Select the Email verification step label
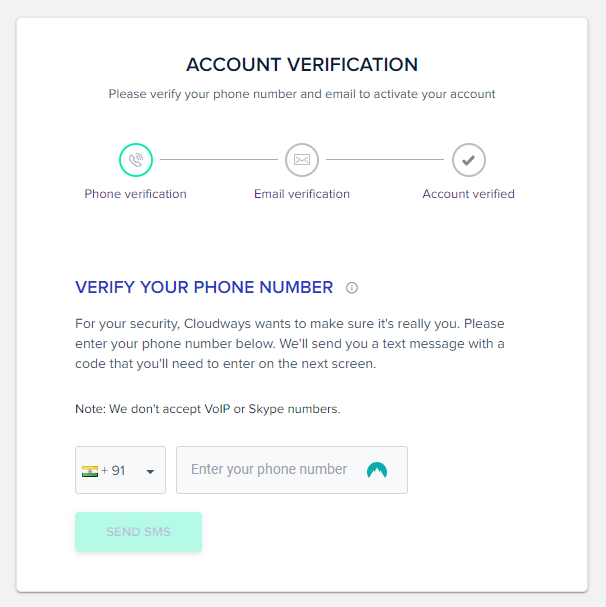 [x=302, y=194]
